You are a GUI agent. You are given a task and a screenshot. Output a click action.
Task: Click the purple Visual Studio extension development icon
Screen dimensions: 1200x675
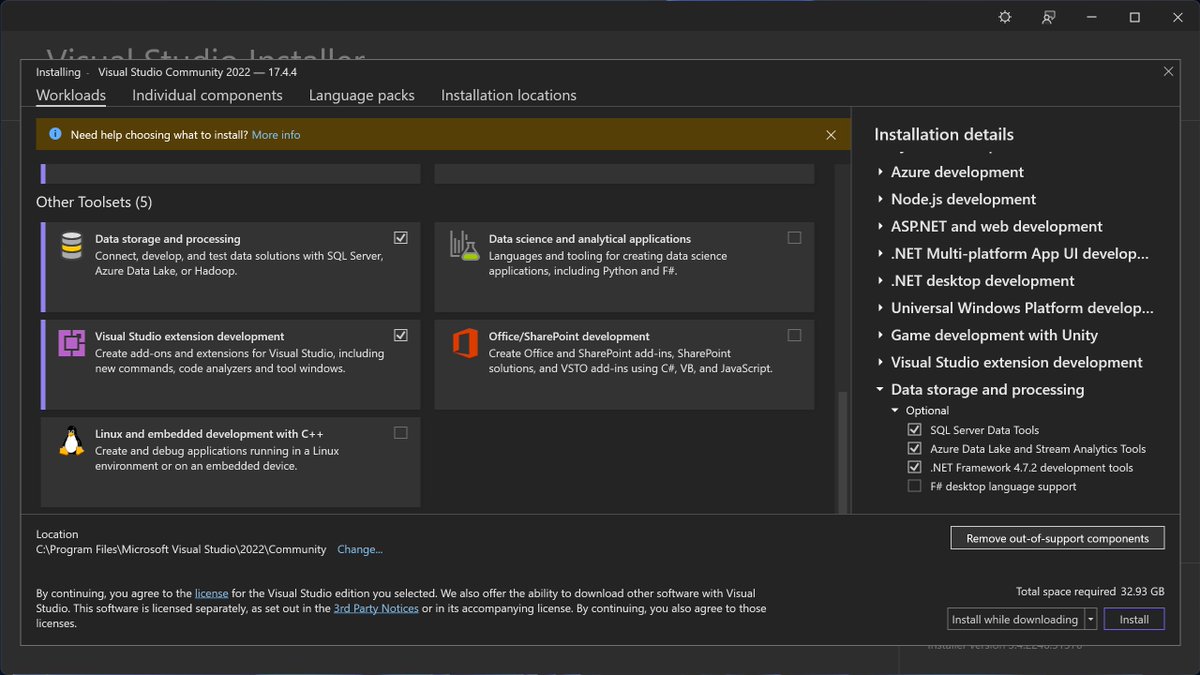pyautogui.click(x=71, y=343)
